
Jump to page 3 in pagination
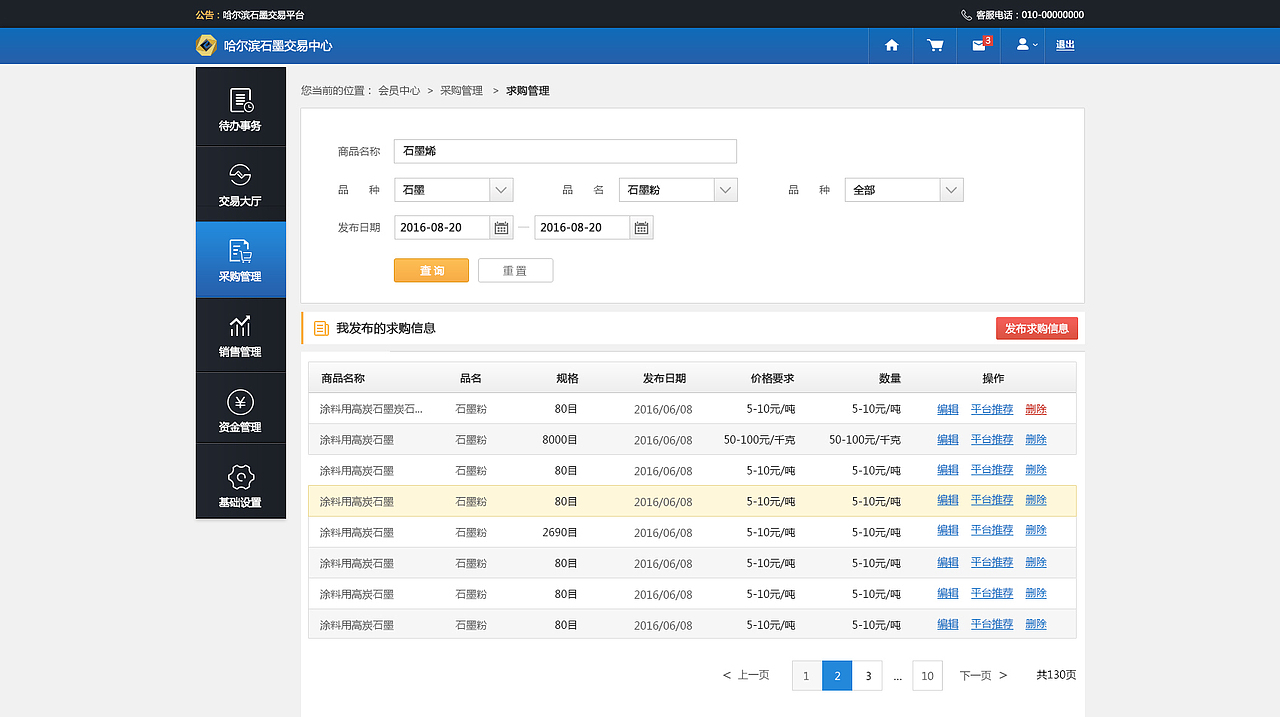[867, 675]
